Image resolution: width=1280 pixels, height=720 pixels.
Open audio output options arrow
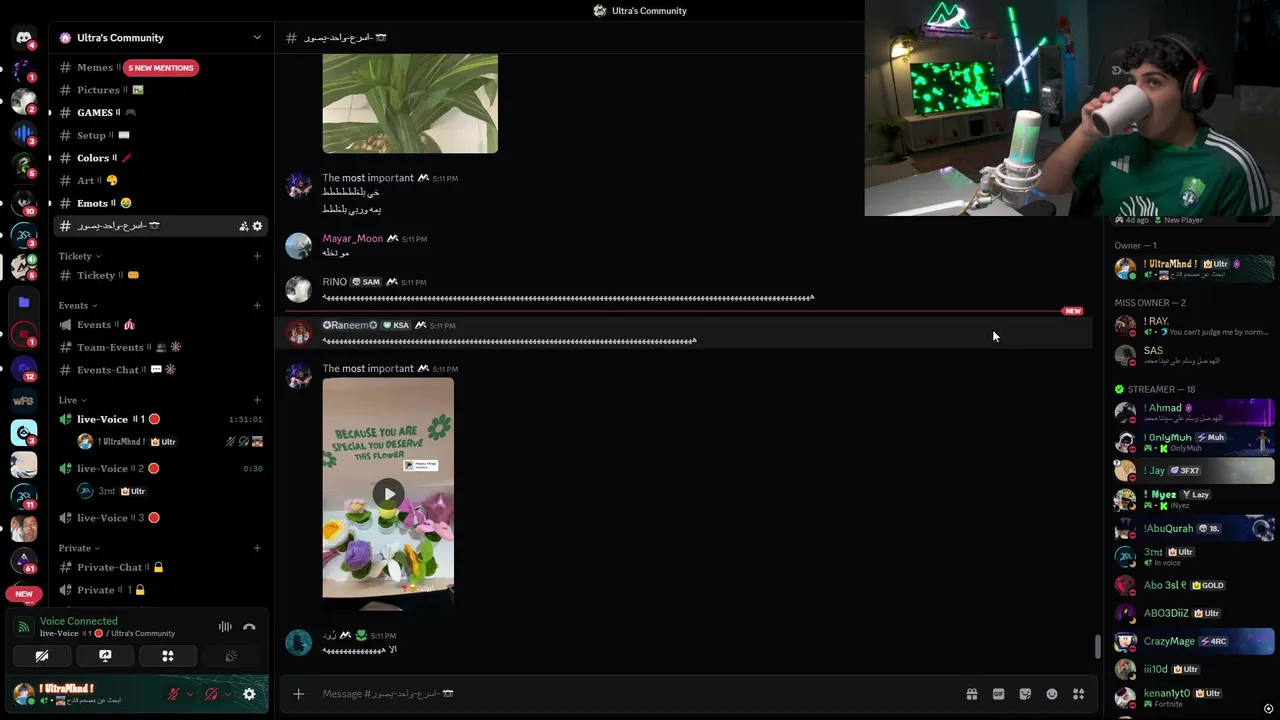coord(228,694)
